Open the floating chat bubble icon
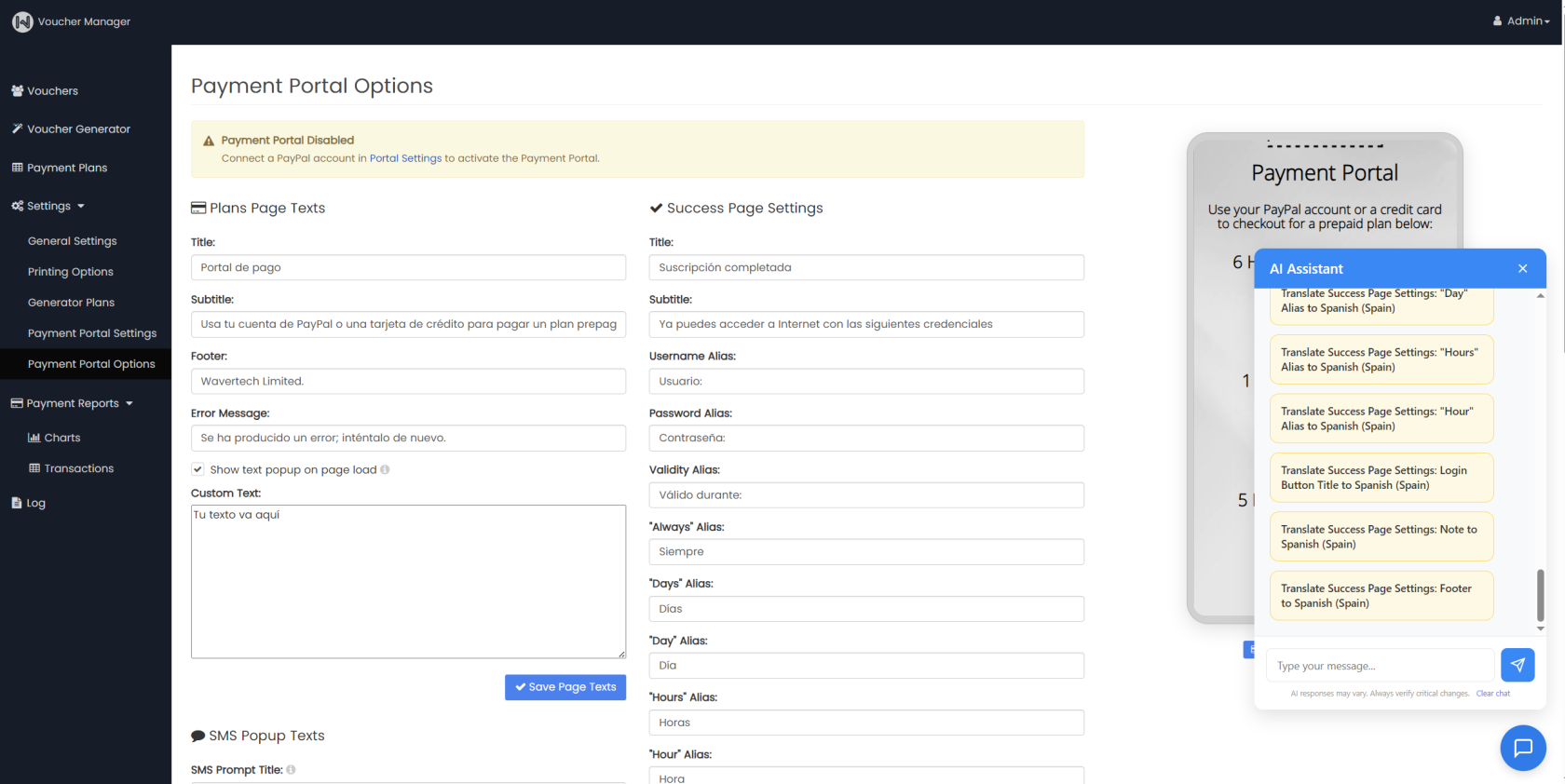 (x=1523, y=748)
